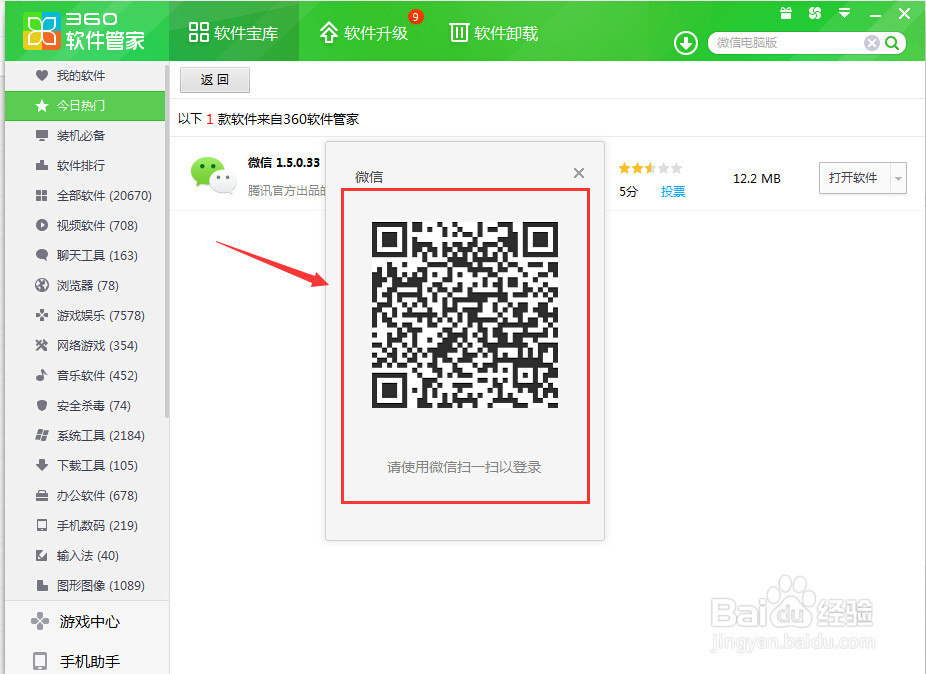The height and width of the screenshot is (674, 926).
Task: Click the 5分 score text
Action: click(x=628, y=191)
